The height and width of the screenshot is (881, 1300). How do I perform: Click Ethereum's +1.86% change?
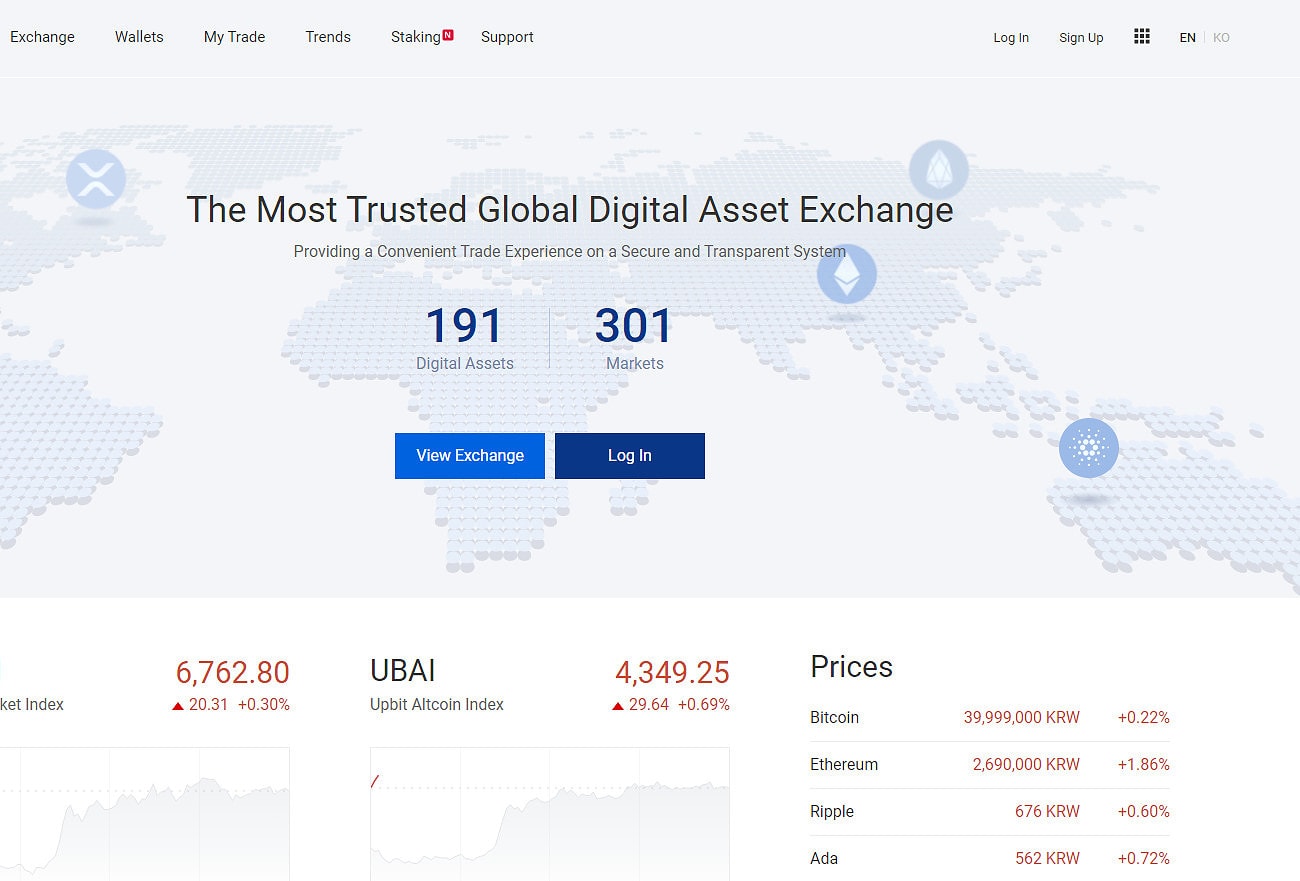(x=1144, y=765)
